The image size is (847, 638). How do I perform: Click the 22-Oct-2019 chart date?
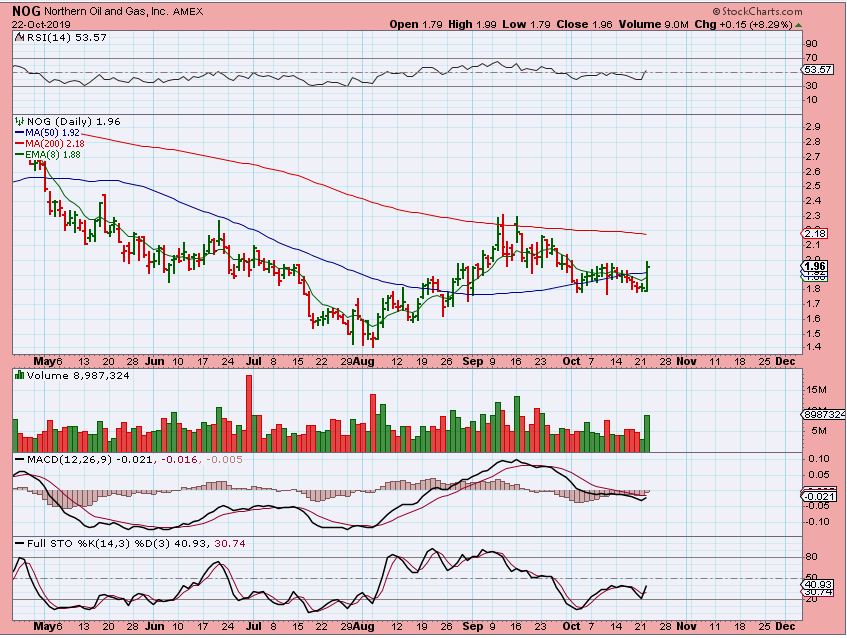[x=41, y=25]
